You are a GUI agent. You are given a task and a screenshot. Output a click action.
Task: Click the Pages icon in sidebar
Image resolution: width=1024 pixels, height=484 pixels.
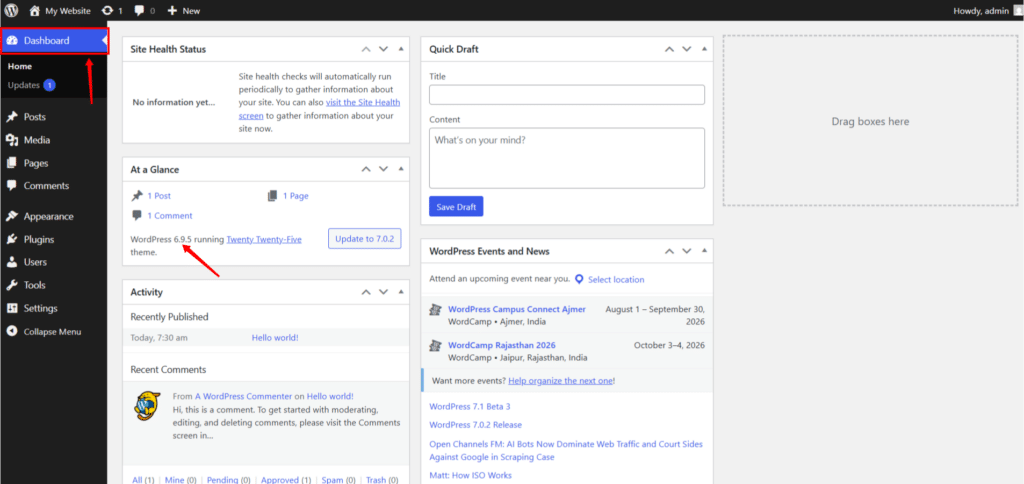(11, 163)
